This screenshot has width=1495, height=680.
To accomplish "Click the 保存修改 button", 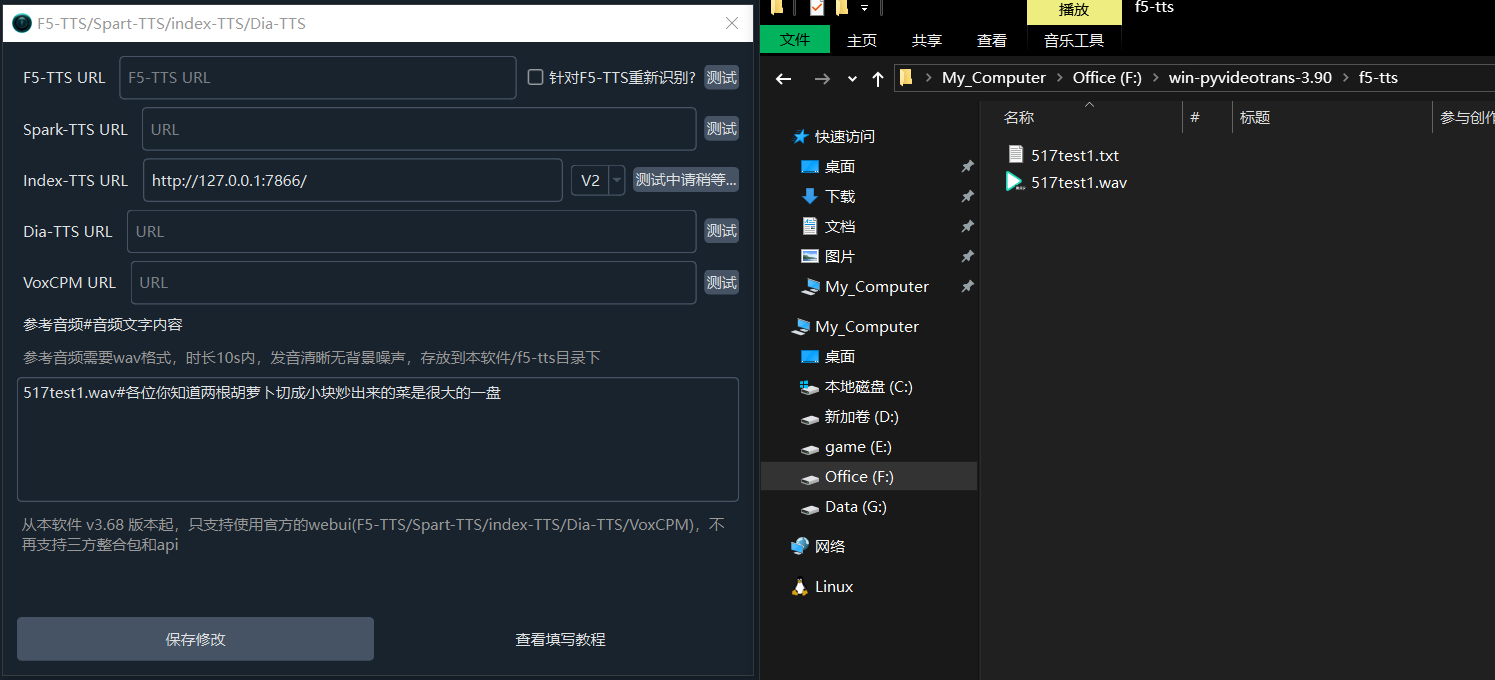I will pyautogui.click(x=194, y=639).
